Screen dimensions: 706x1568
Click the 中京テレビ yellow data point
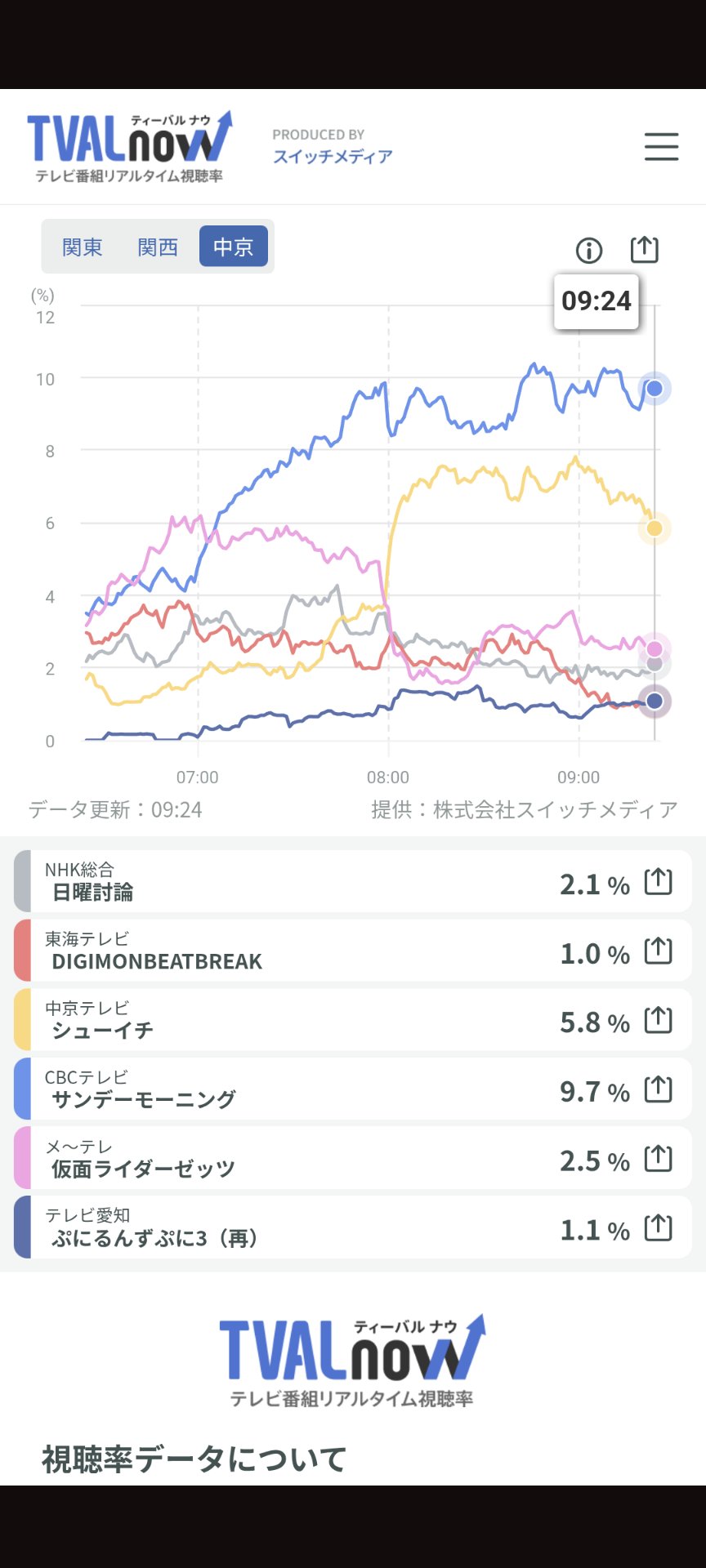655,528
